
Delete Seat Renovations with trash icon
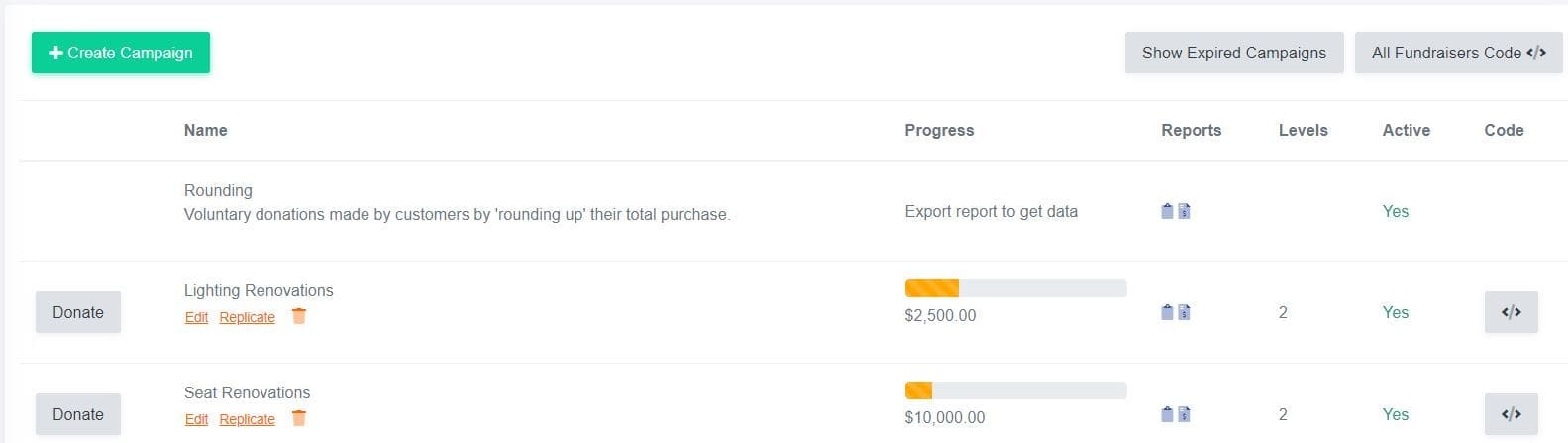click(x=299, y=418)
